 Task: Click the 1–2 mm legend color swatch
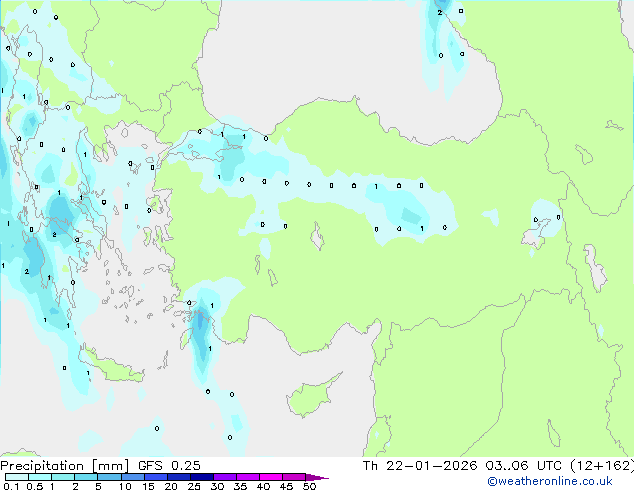coord(63,477)
